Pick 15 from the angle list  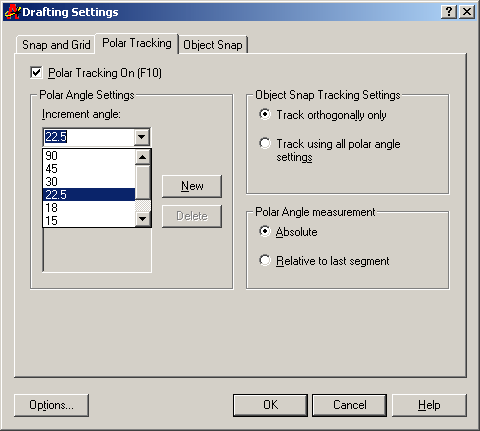(89, 221)
